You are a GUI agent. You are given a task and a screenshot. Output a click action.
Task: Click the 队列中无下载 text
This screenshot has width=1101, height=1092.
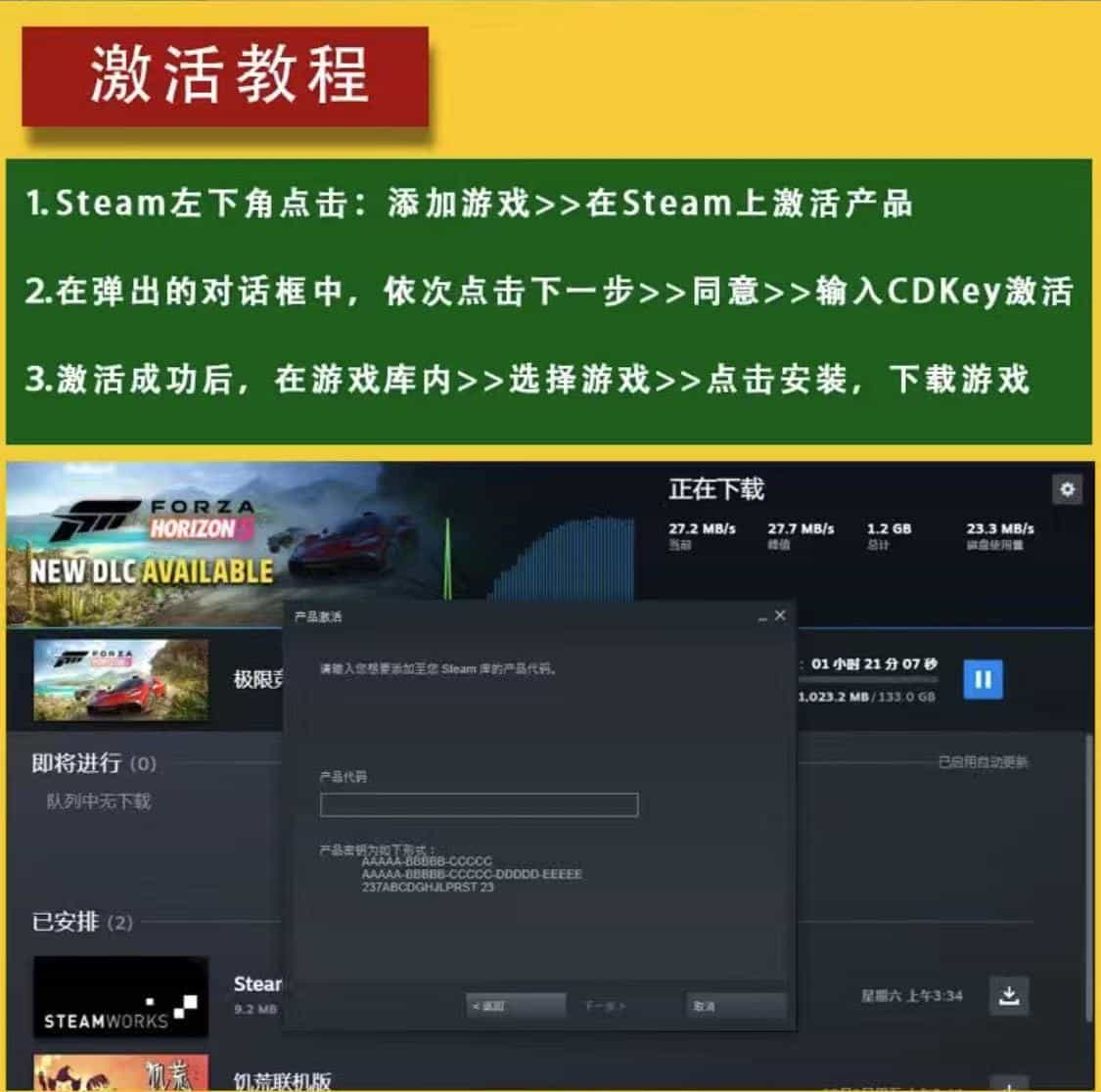(99, 802)
